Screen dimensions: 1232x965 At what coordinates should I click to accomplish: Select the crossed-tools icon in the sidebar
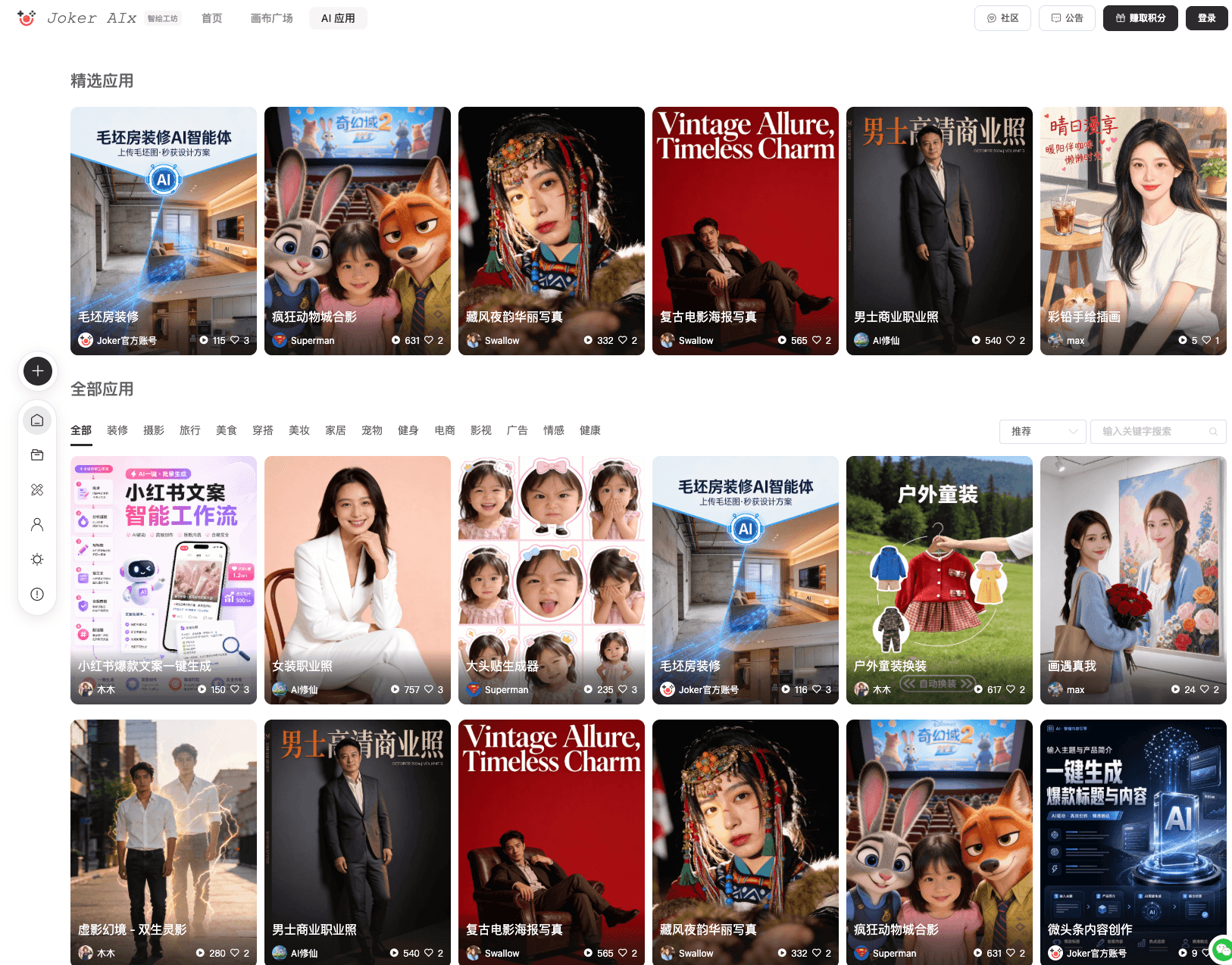click(37, 490)
